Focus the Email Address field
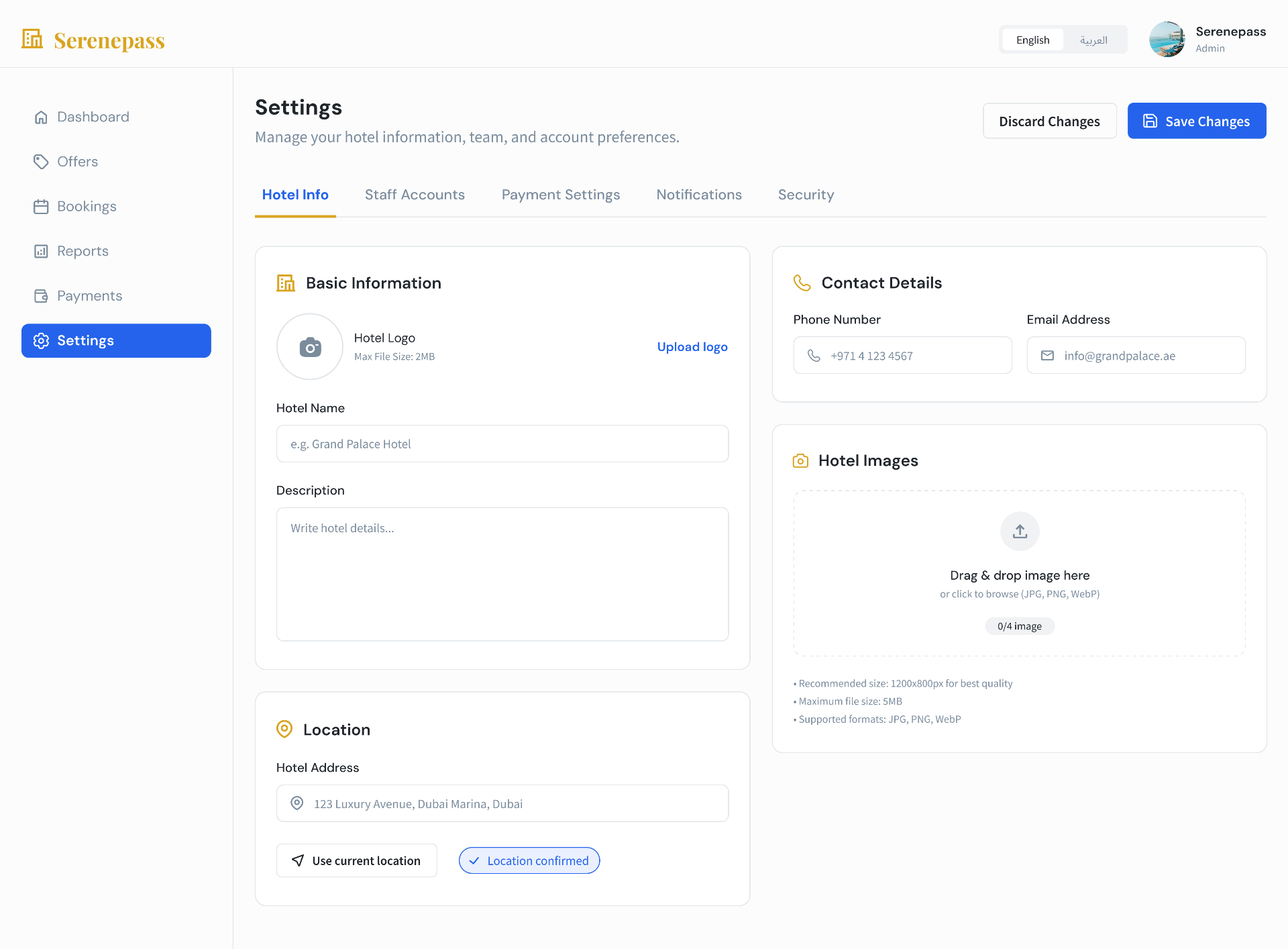This screenshot has width=1288, height=949. pyautogui.click(x=1136, y=355)
